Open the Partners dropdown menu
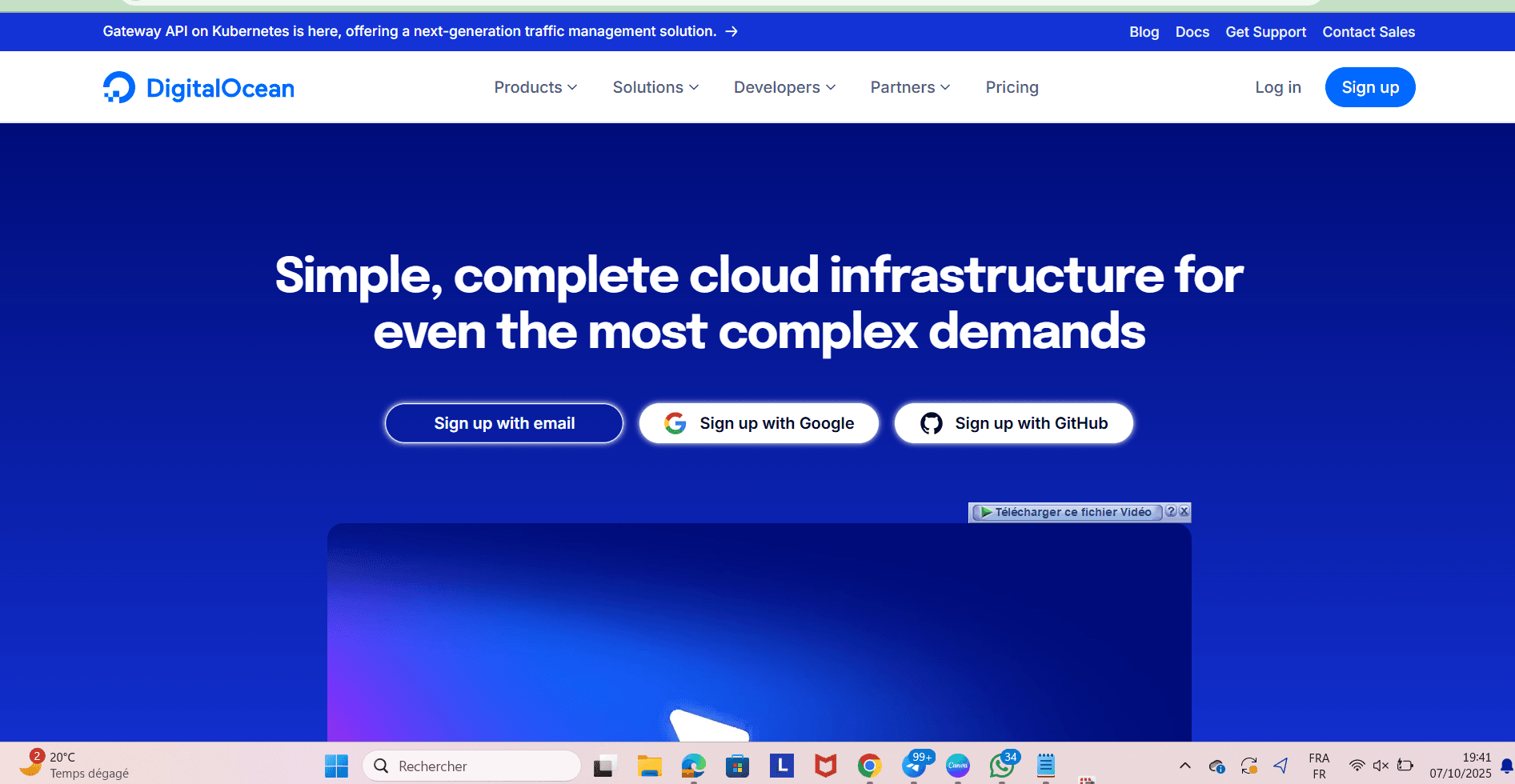Screen dimensions: 1515x784 910,87
